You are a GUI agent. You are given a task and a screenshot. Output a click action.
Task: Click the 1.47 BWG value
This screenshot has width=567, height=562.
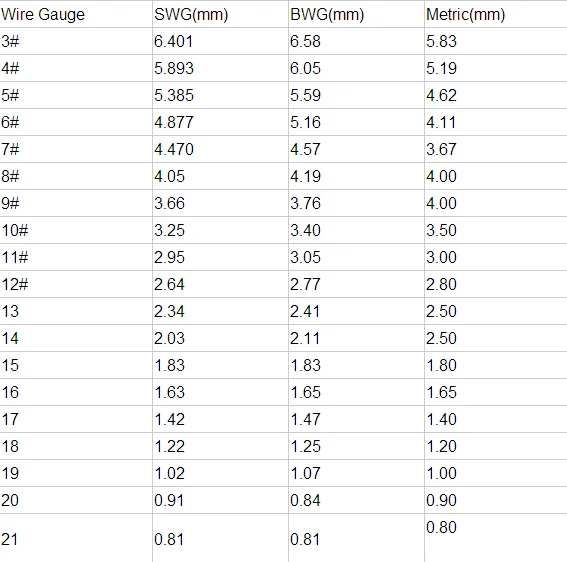click(x=305, y=420)
